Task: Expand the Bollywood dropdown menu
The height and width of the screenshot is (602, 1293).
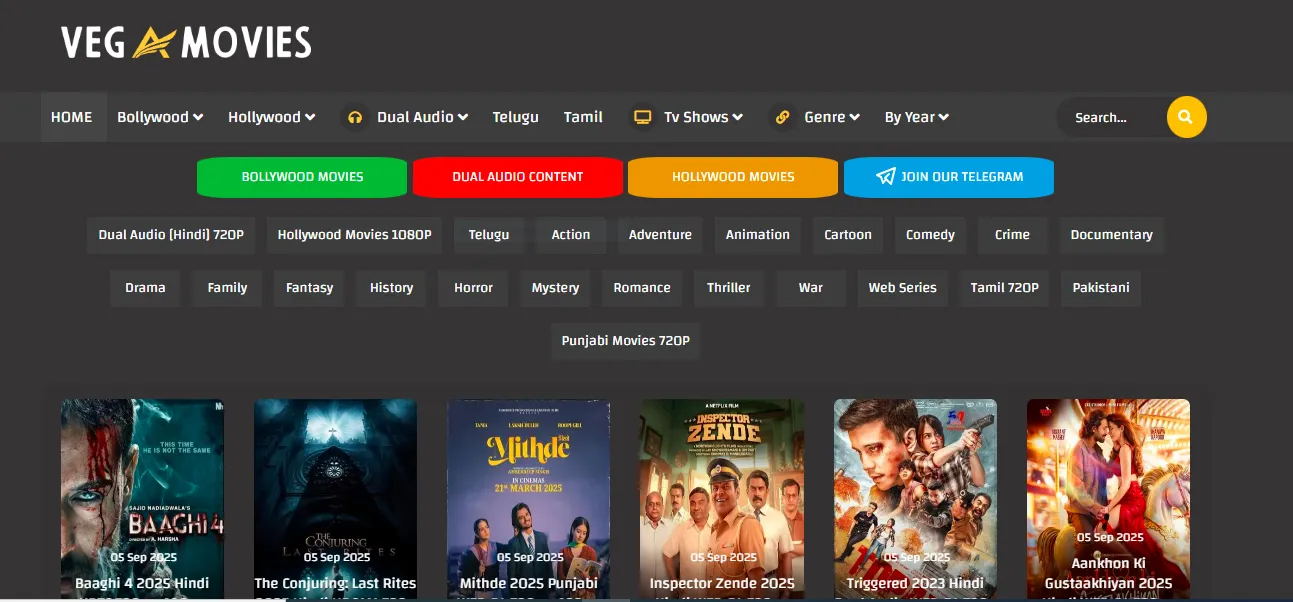Action: [160, 117]
